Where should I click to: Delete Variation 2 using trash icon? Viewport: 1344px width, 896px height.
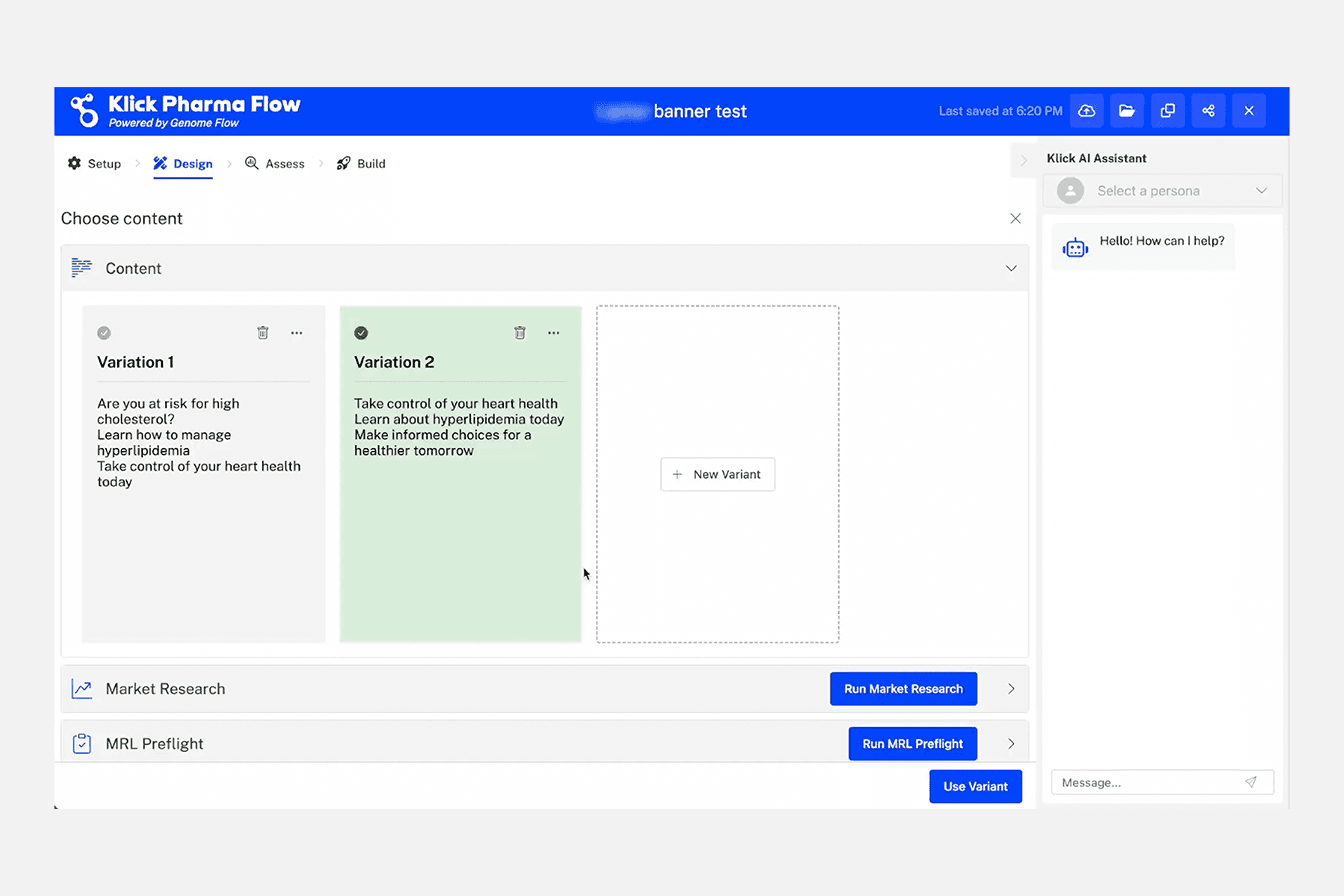(x=520, y=333)
